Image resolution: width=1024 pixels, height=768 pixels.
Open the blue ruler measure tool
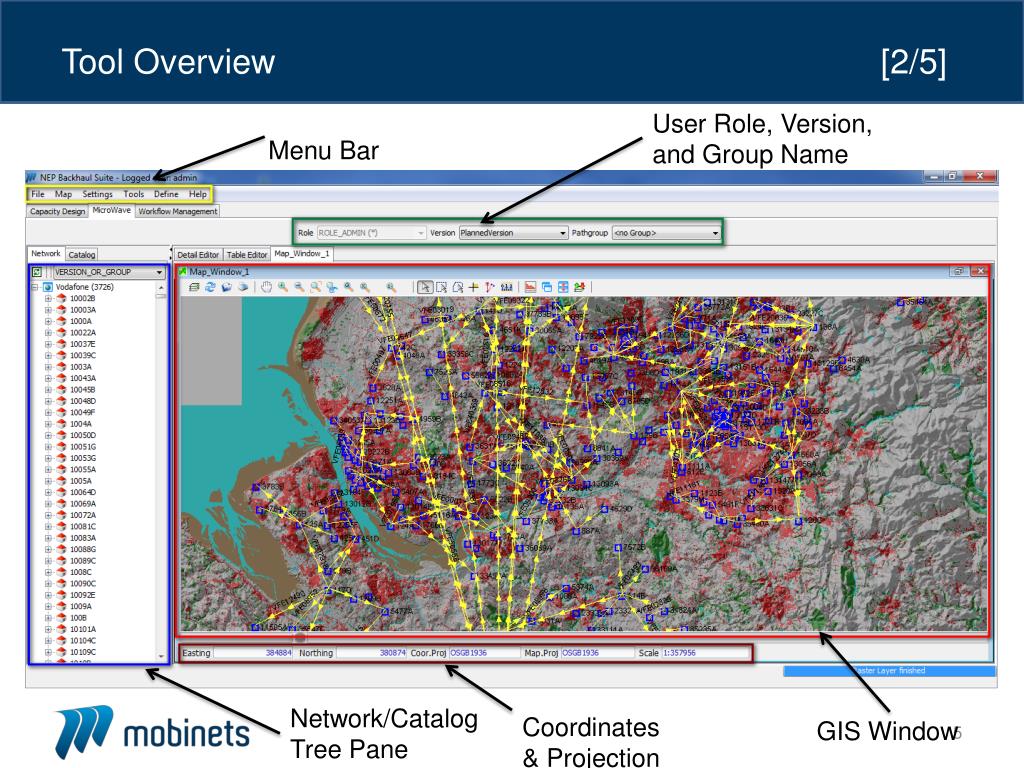tap(506, 287)
